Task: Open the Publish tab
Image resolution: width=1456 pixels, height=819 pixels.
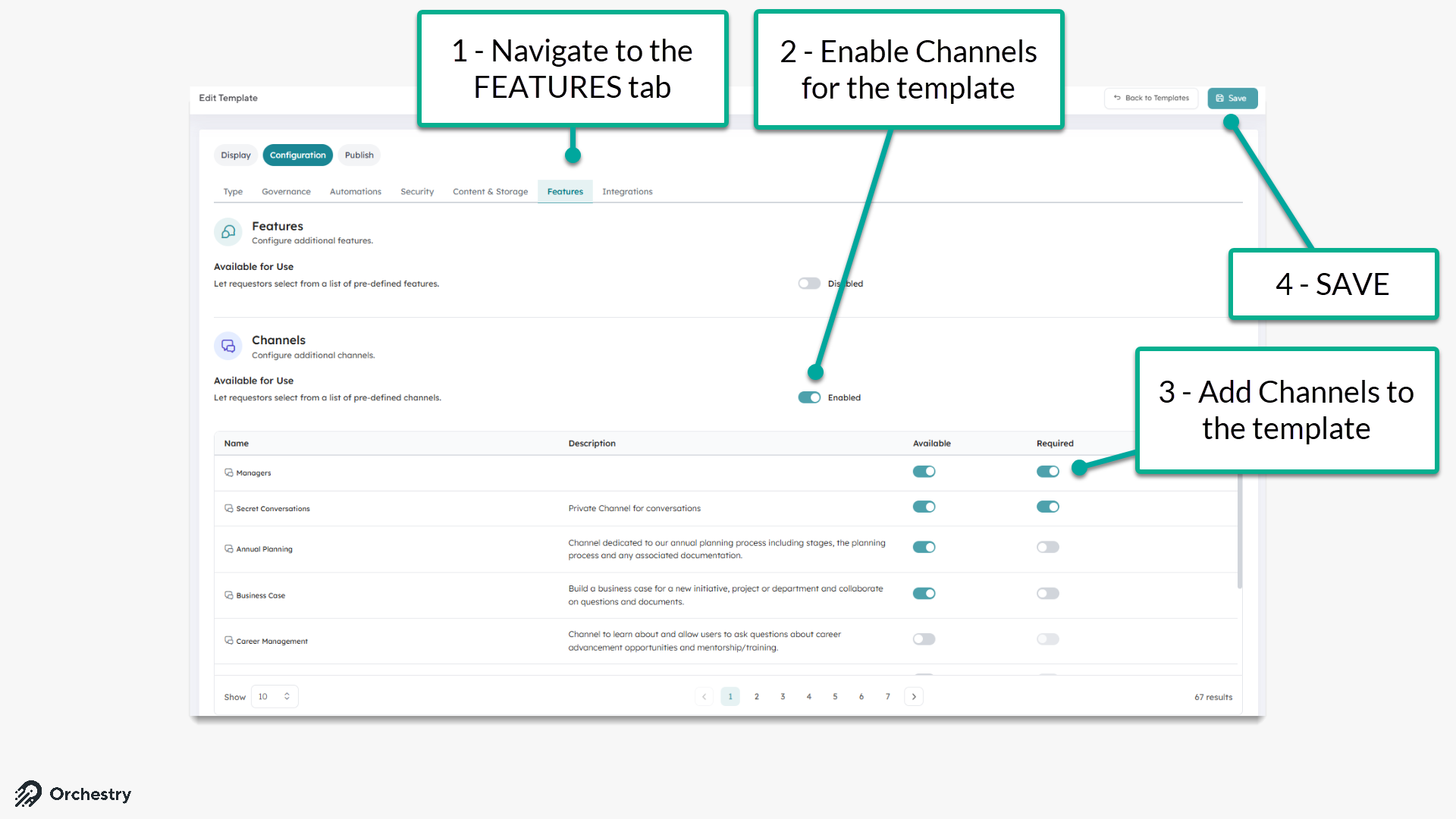Action: [359, 155]
